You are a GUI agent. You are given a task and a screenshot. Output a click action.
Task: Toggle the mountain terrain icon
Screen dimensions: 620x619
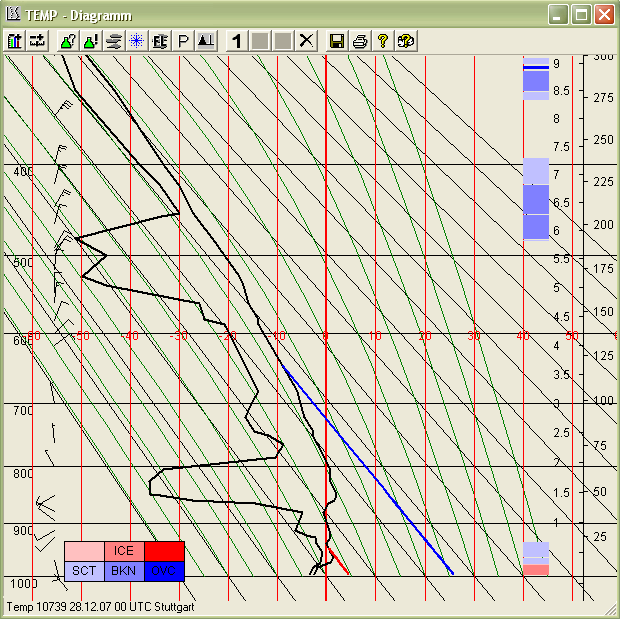[206, 41]
